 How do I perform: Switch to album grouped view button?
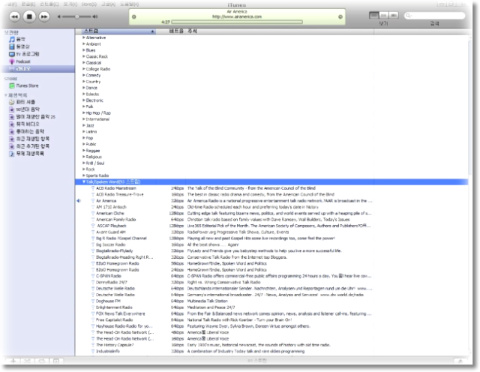pyautogui.click(x=384, y=15)
